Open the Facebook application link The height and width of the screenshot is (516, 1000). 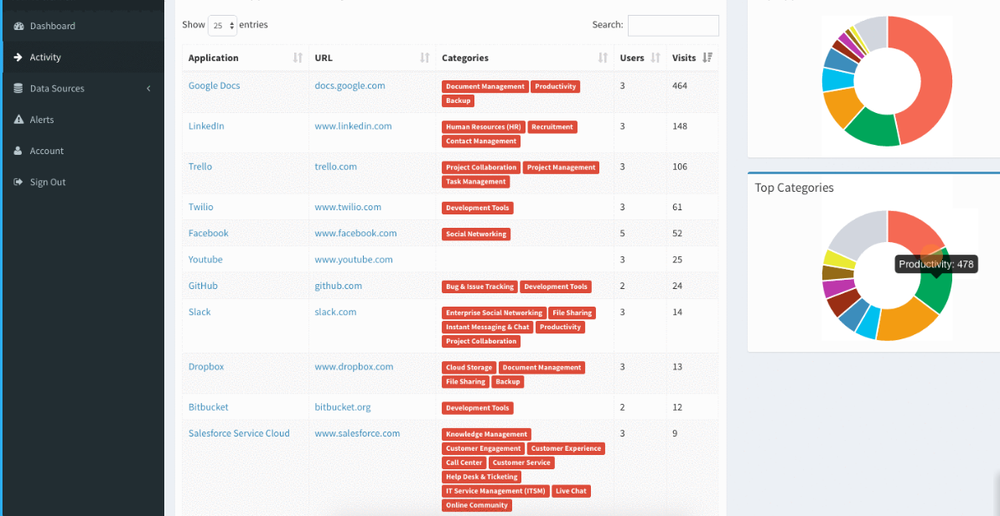208,233
